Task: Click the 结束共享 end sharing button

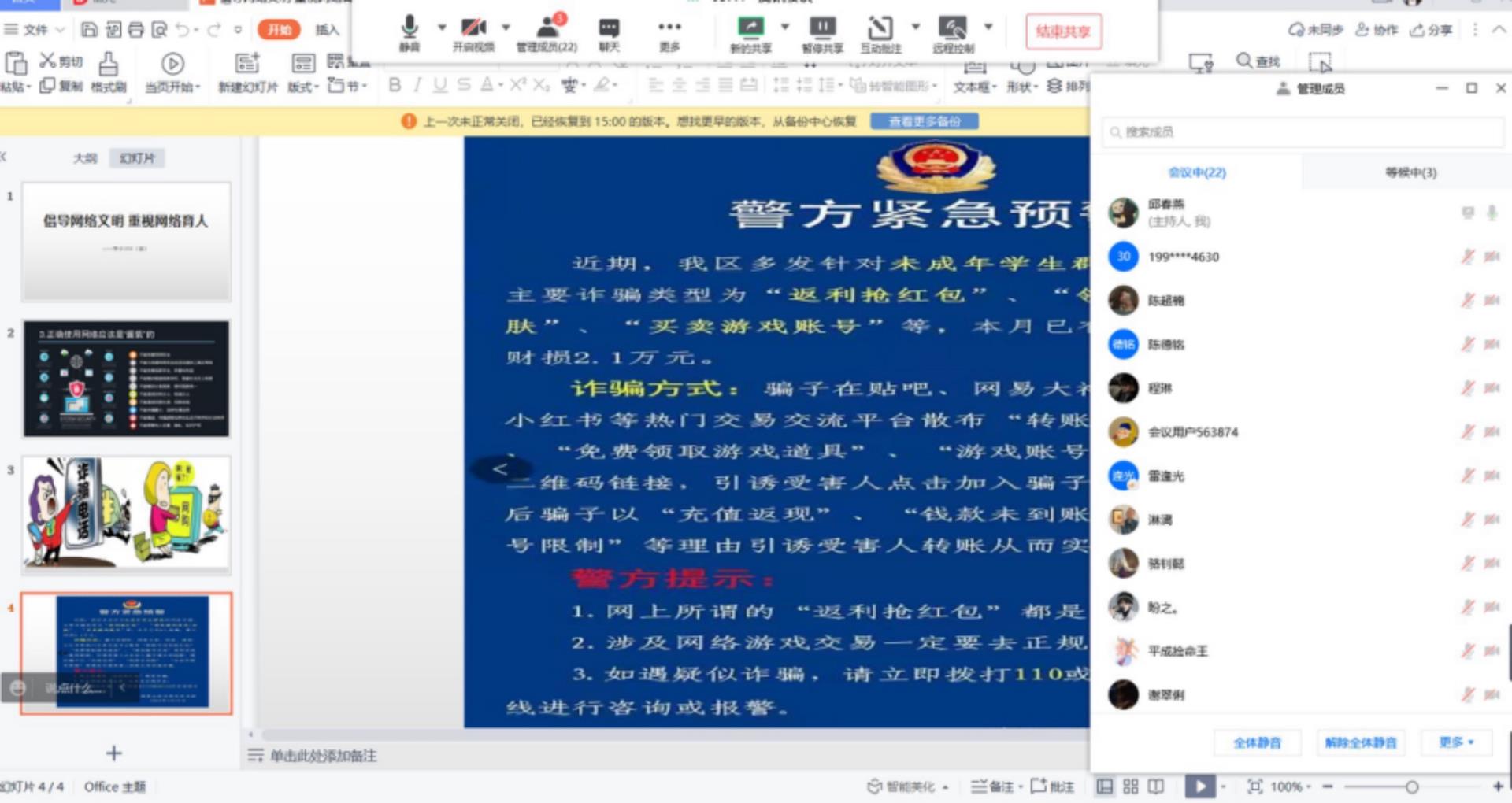Action: 1063,31
